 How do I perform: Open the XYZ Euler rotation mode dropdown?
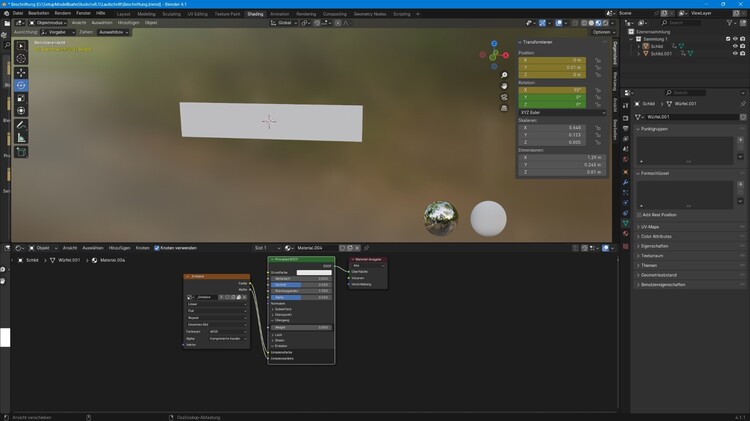click(560, 112)
